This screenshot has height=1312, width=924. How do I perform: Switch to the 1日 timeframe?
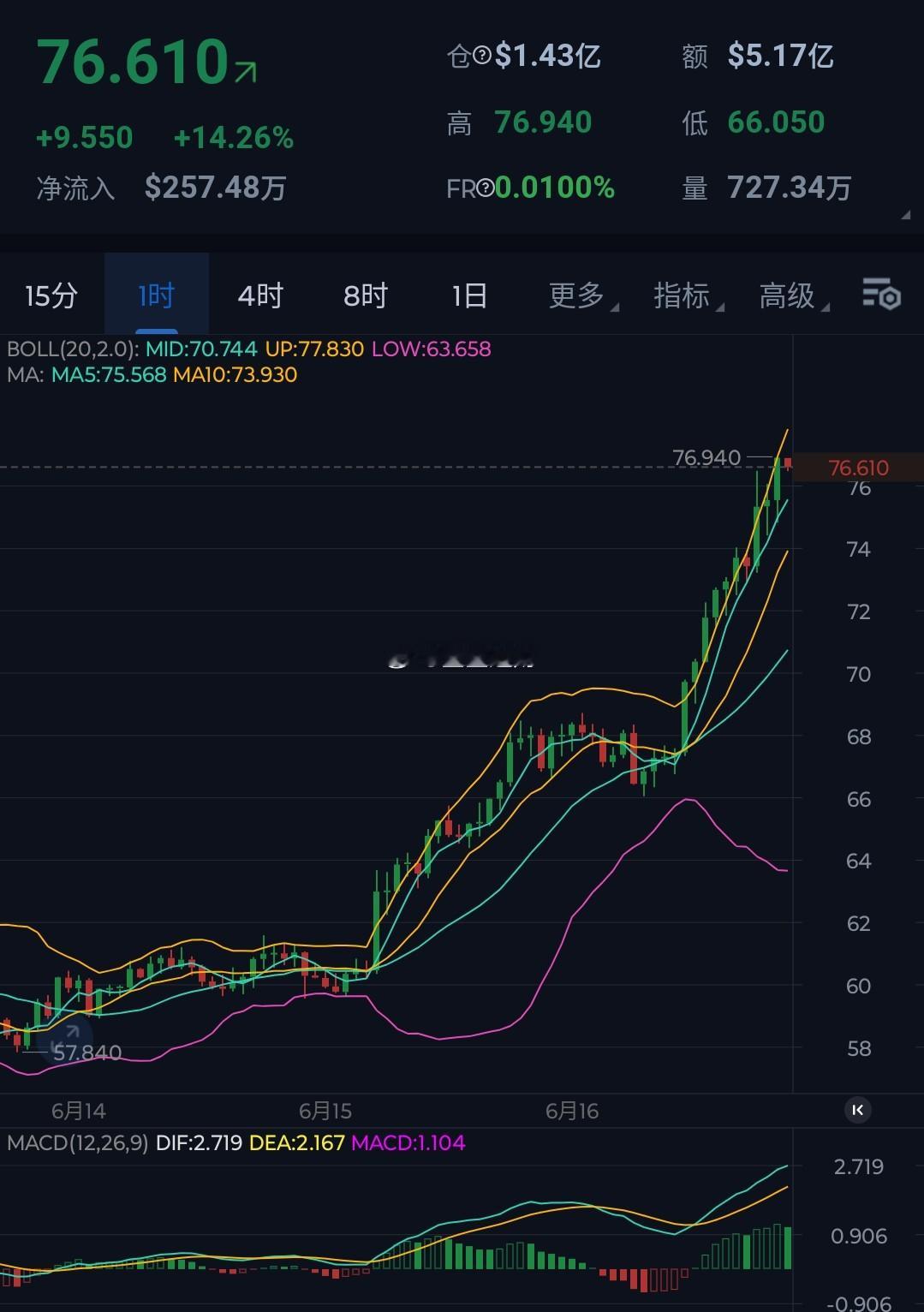[470, 295]
